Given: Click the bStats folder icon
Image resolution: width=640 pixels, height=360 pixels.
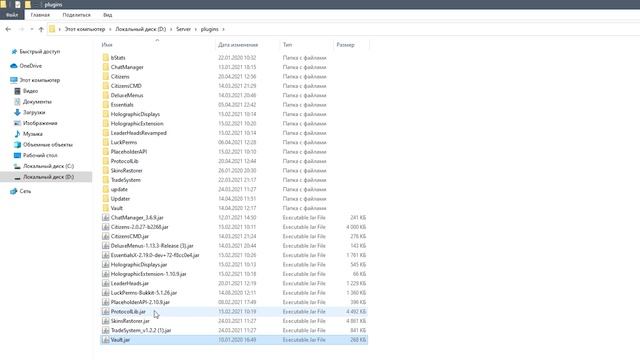Looking at the screenshot, I should coord(106,58).
